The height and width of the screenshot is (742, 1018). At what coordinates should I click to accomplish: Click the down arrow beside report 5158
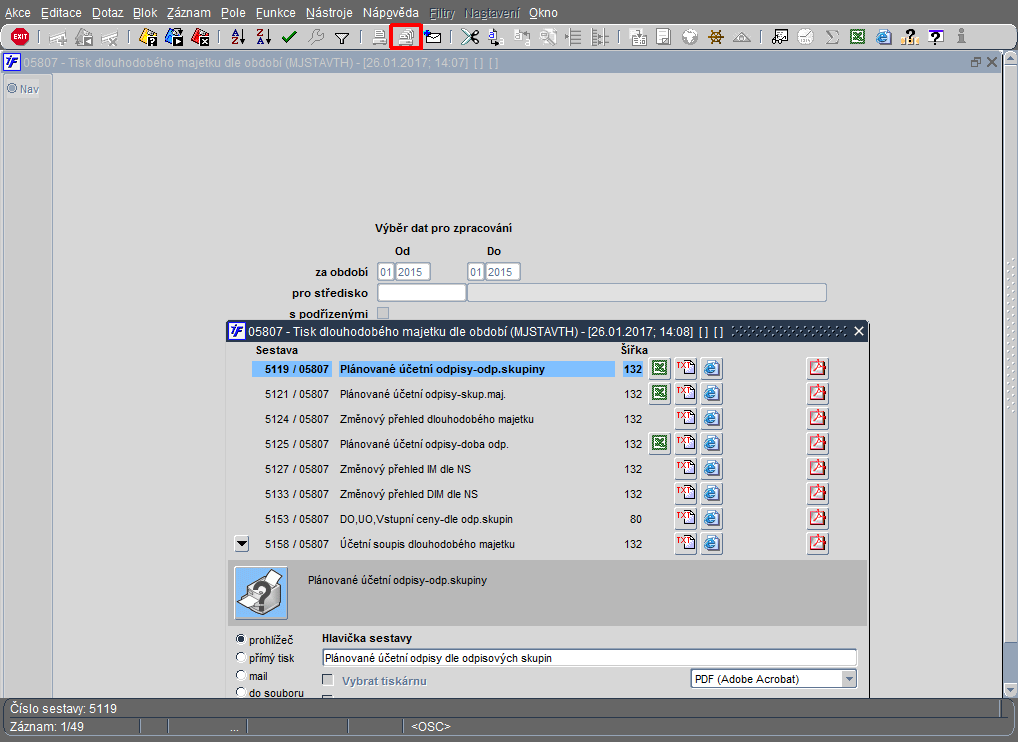pyautogui.click(x=242, y=543)
